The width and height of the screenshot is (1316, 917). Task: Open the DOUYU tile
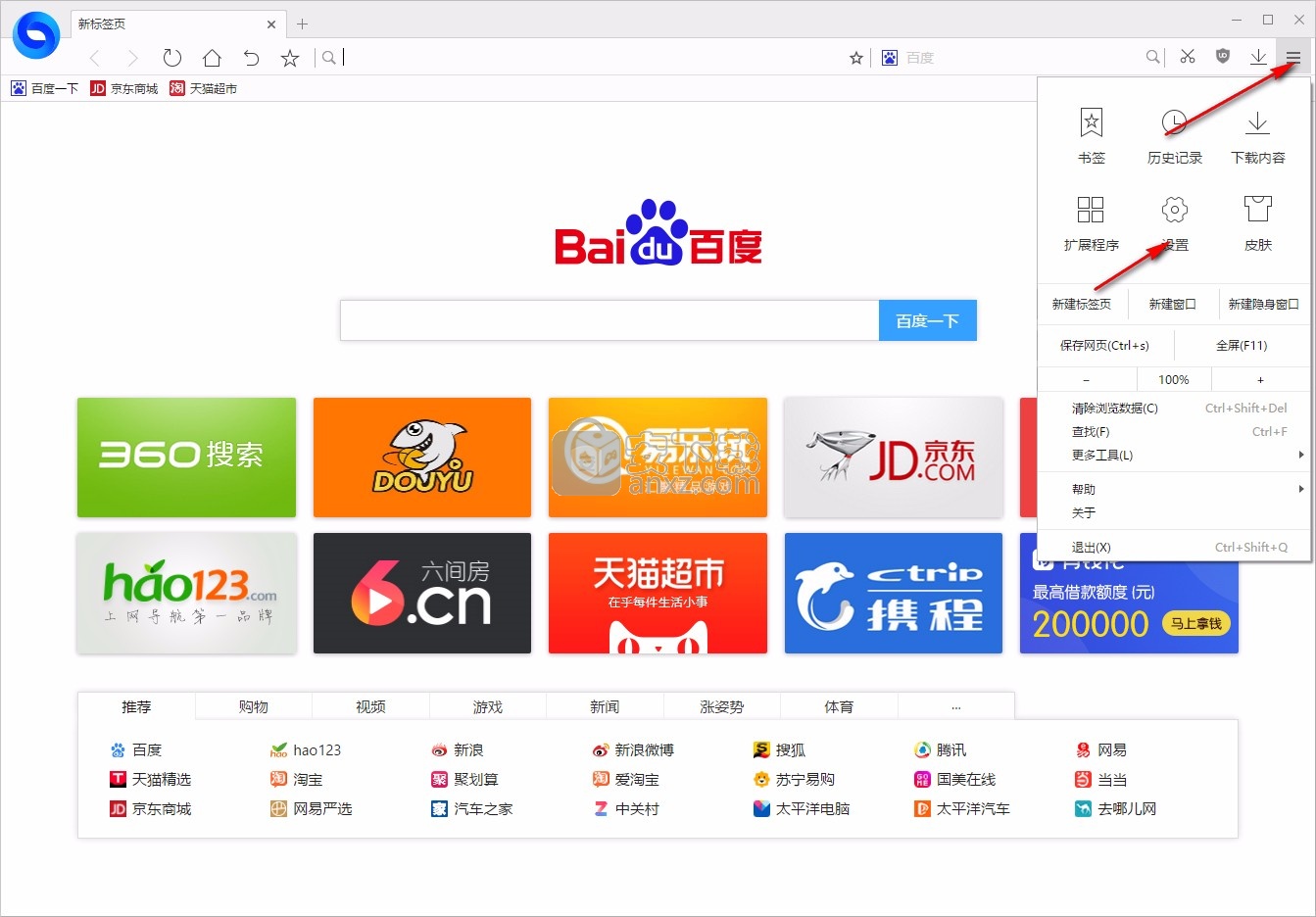click(422, 457)
